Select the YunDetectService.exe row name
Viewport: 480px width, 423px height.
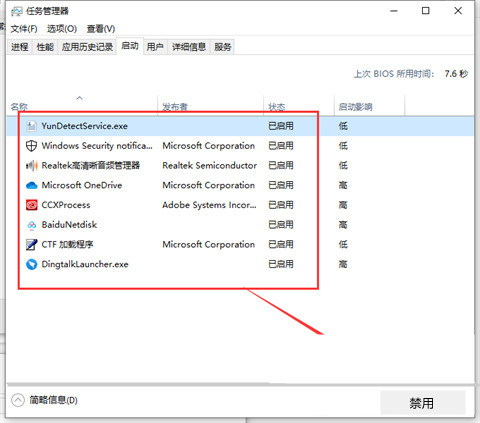click(x=85, y=126)
